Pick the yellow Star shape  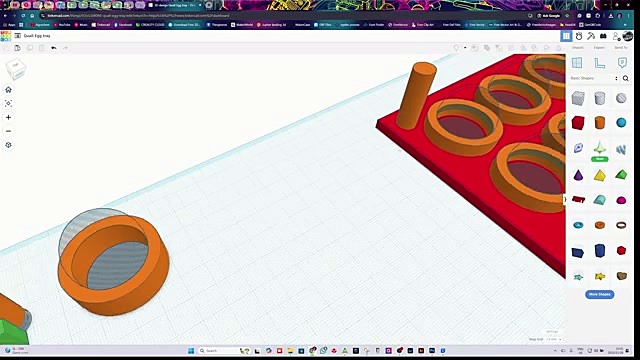600,276
